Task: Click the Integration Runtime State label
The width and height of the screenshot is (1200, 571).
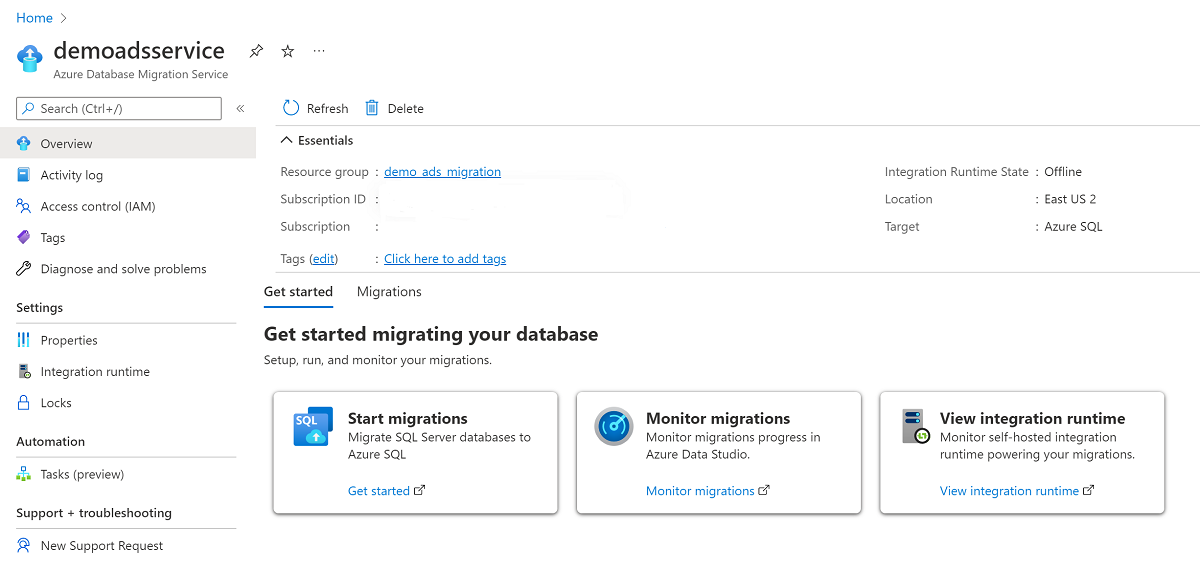Action: [957, 172]
